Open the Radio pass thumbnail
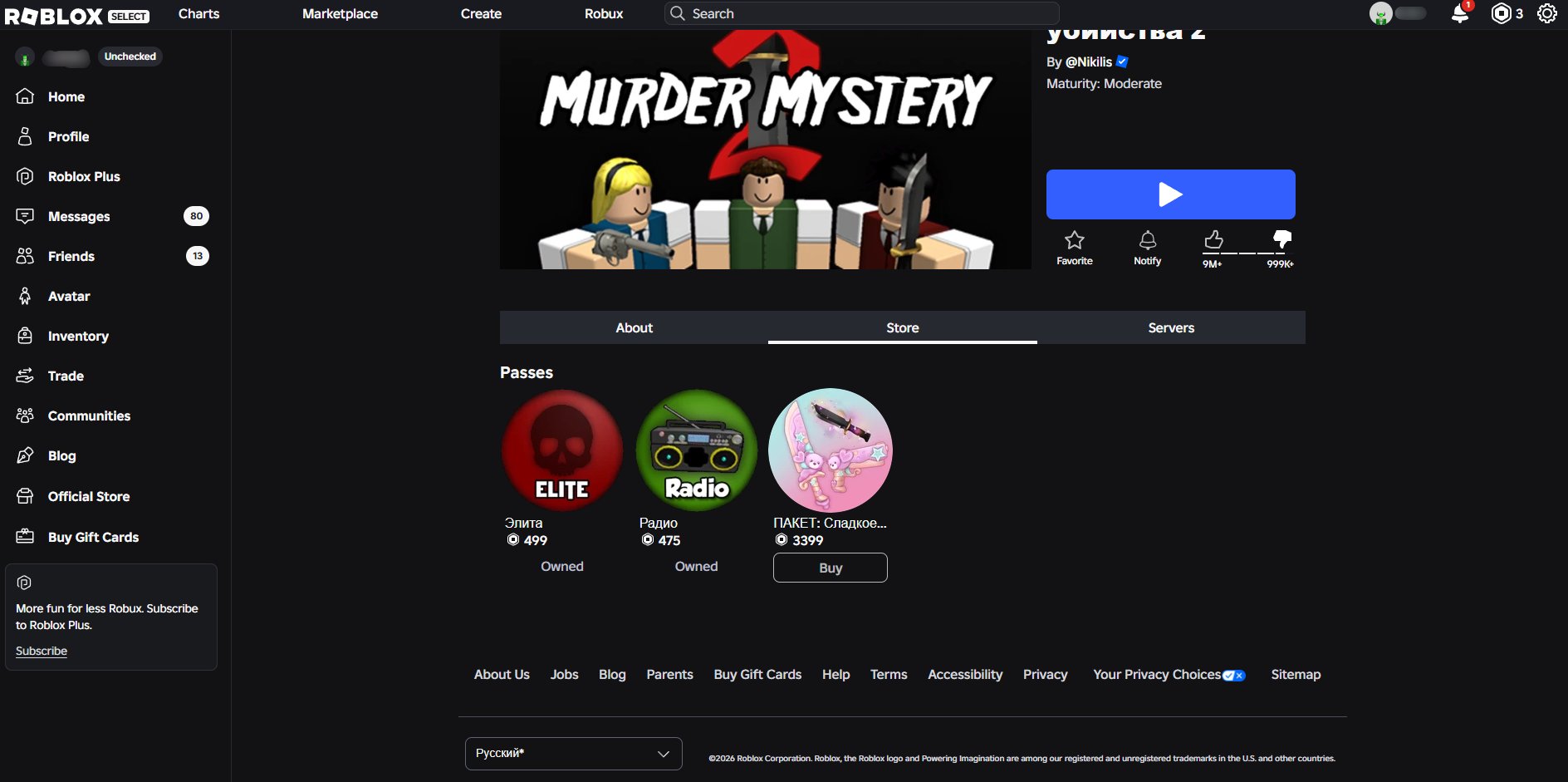Viewport: 1568px width, 782px height. click(697, 450)
